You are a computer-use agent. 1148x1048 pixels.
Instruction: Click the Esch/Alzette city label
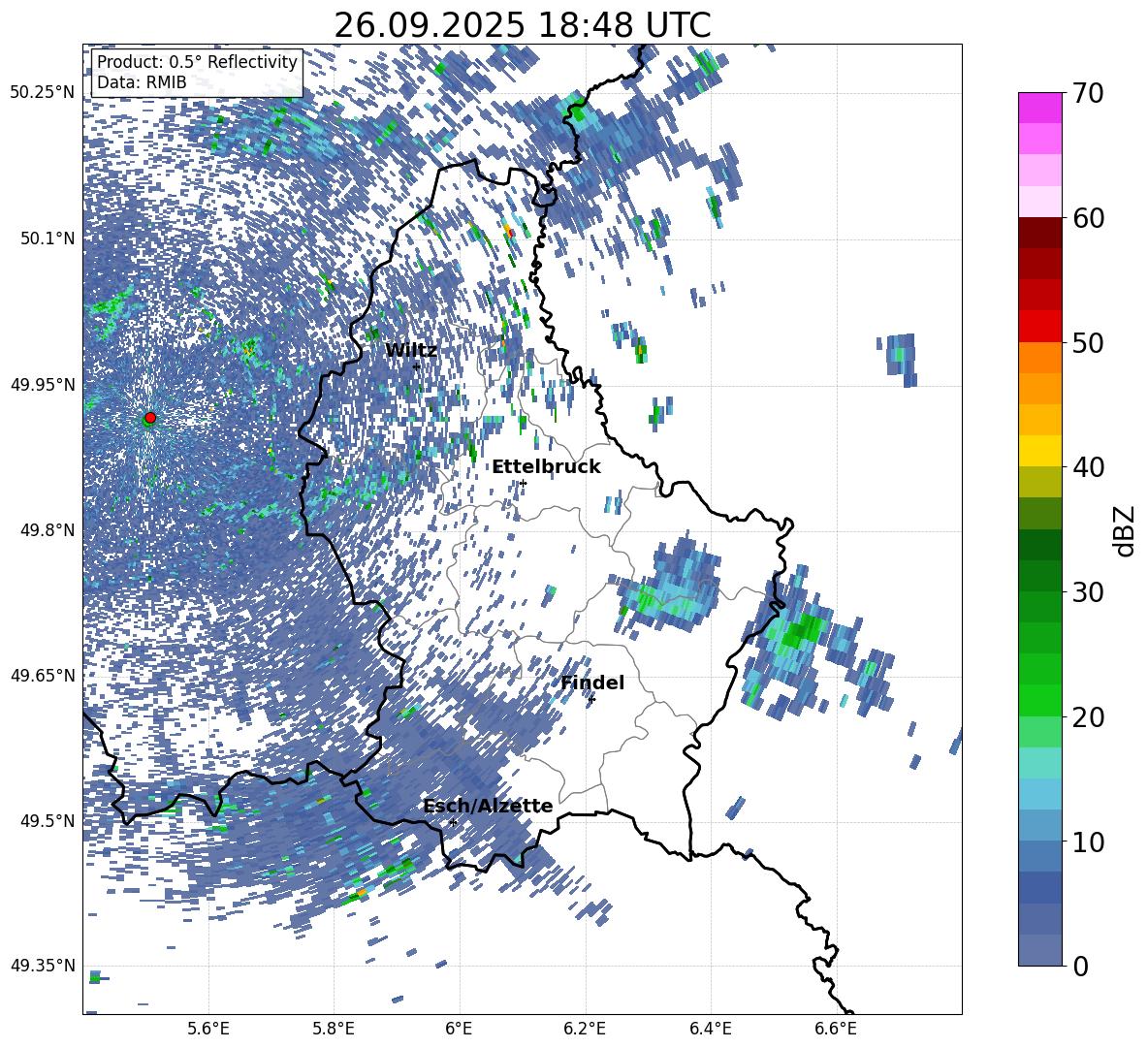[488, 806]
